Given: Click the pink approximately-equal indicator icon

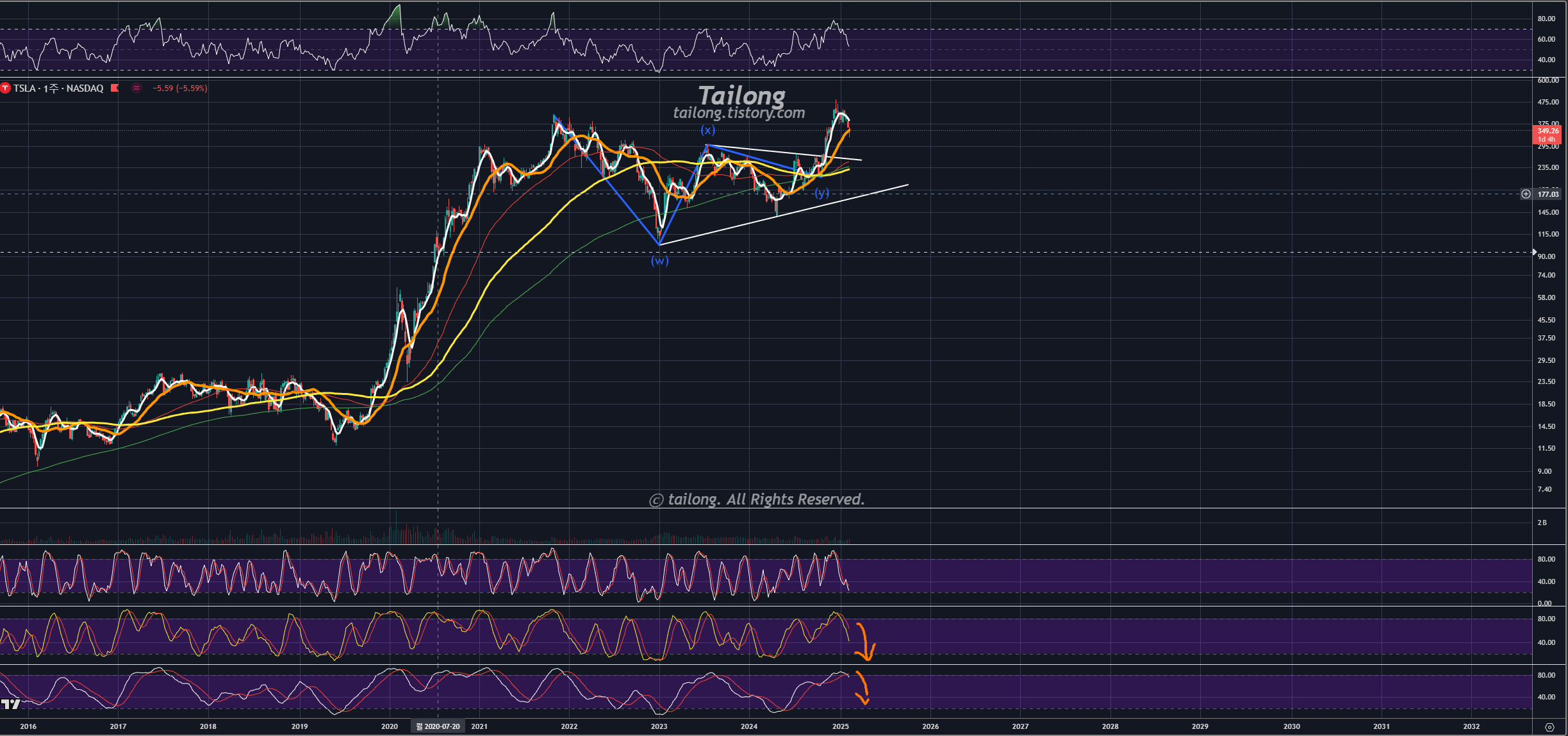Looking at the screenshot, I should click(136, 88).
